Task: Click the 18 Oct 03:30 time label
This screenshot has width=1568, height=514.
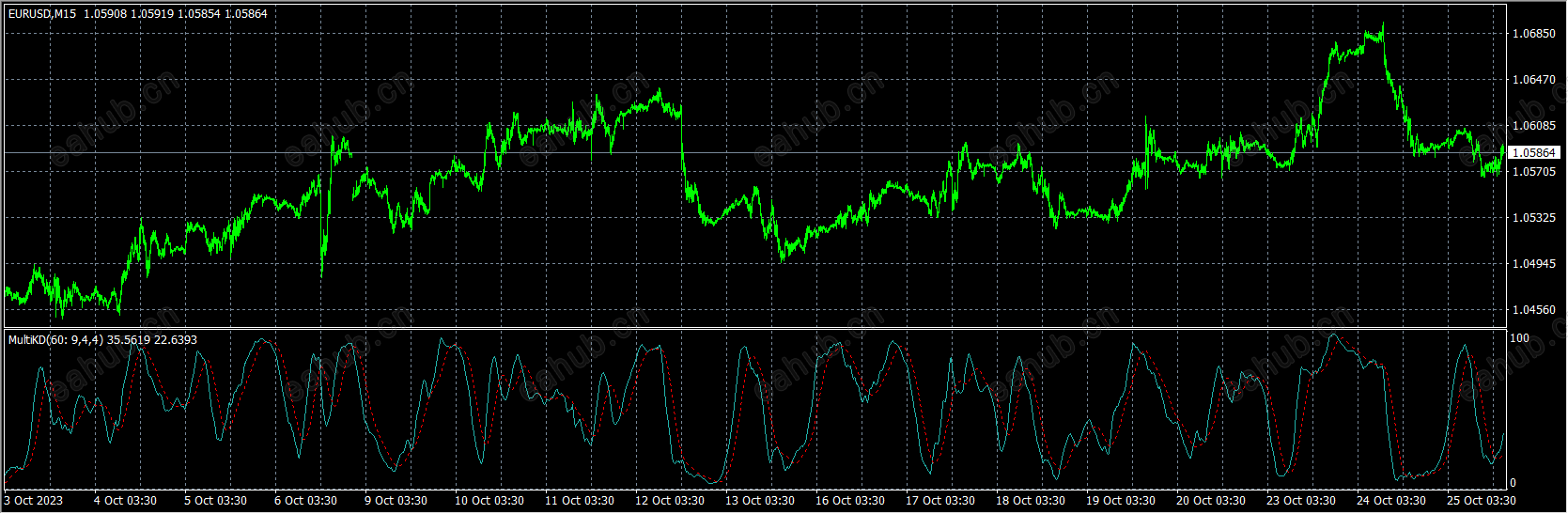Action: point(1031,501)
